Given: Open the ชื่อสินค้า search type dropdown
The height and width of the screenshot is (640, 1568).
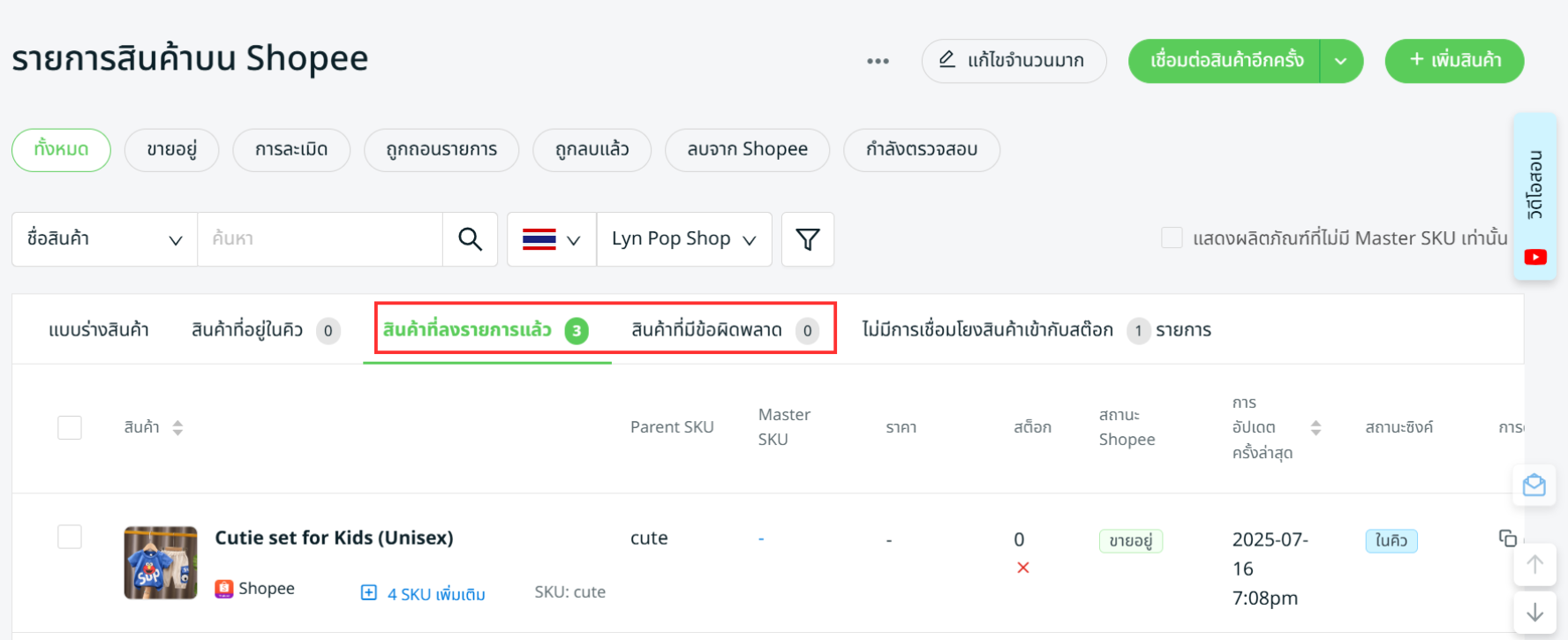Looking at the screenshot, I should point(104,239).
